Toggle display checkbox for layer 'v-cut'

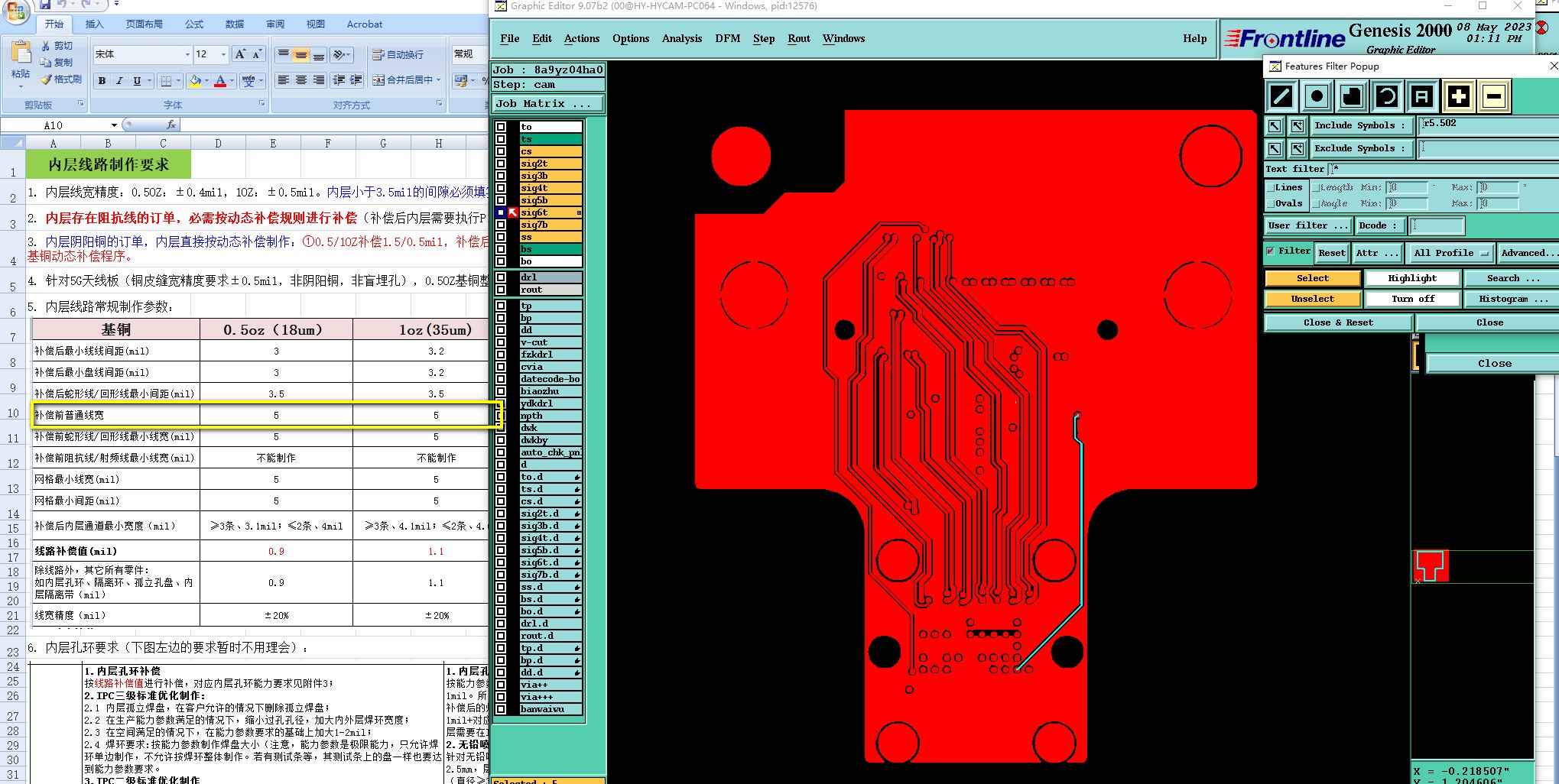(501, 342)
